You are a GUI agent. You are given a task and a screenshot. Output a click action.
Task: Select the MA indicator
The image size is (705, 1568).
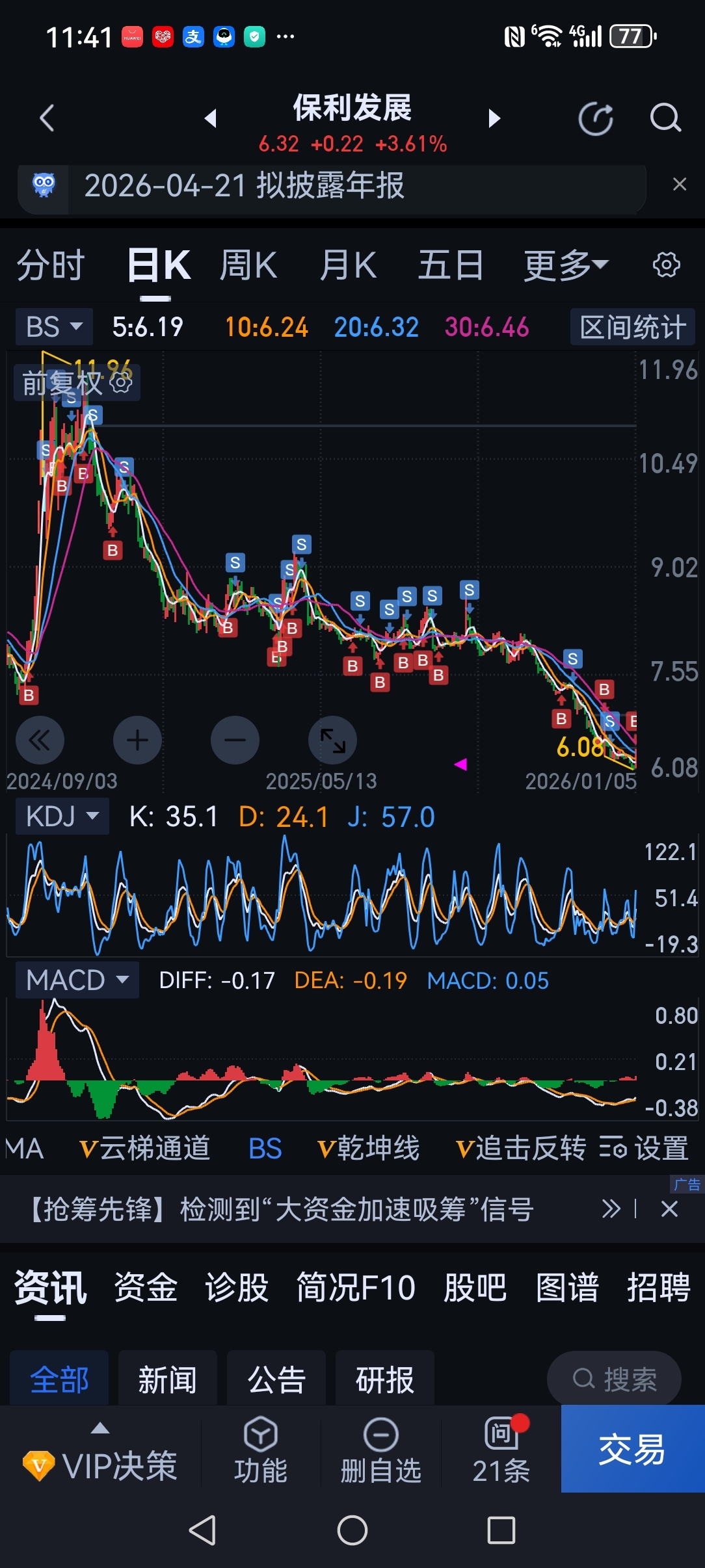pos(24,1148)
